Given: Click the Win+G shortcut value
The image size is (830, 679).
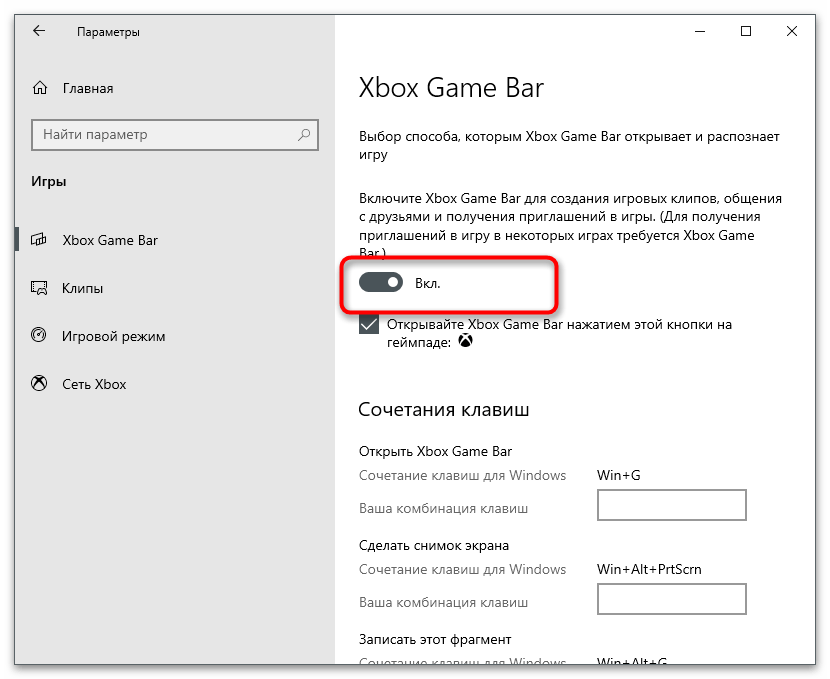Looking at the screenshot, I should (619, 475).
